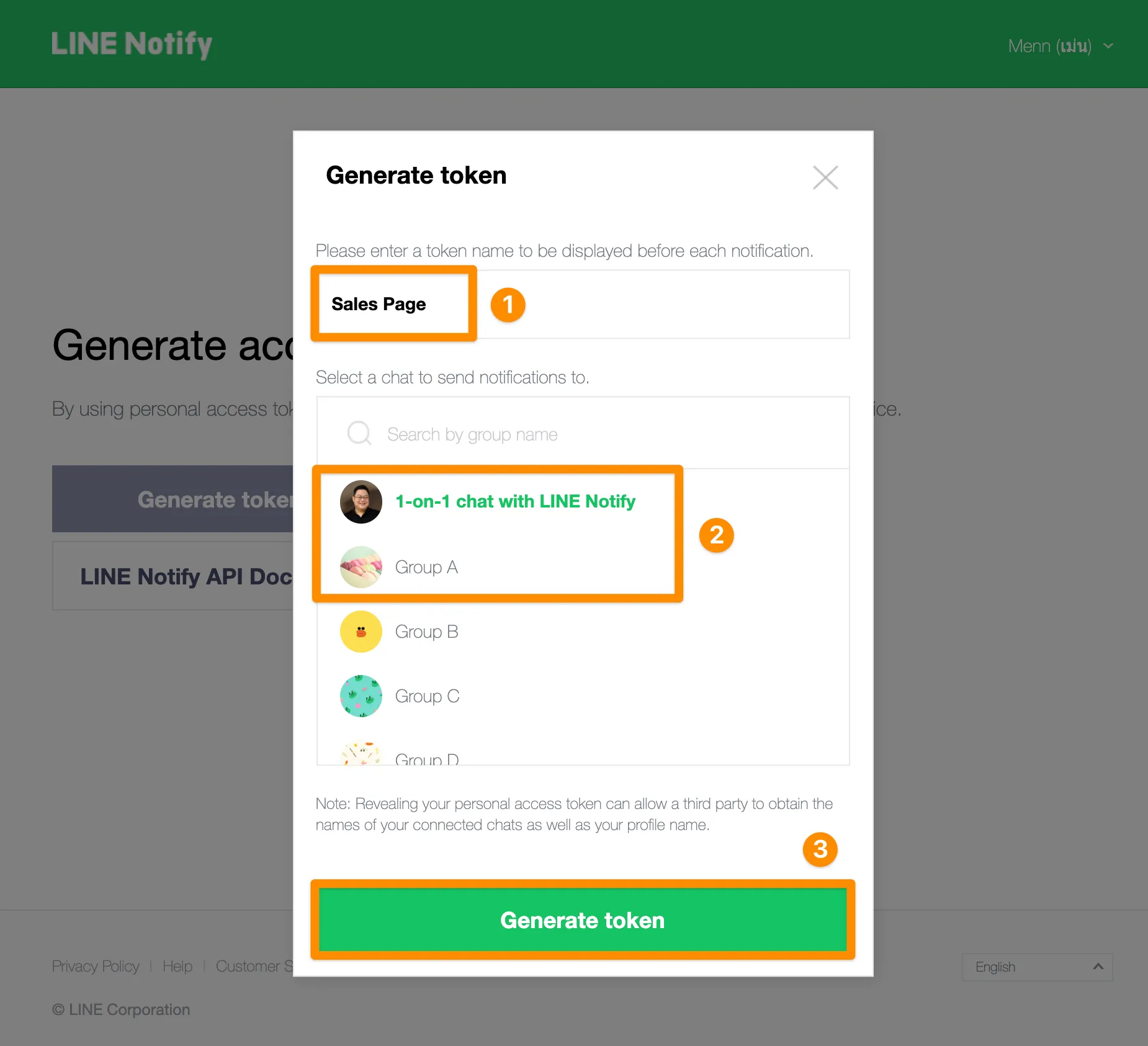Click the LINE Notify logo
This screenshot has width=1148, height=1046.
coord(132,43)
